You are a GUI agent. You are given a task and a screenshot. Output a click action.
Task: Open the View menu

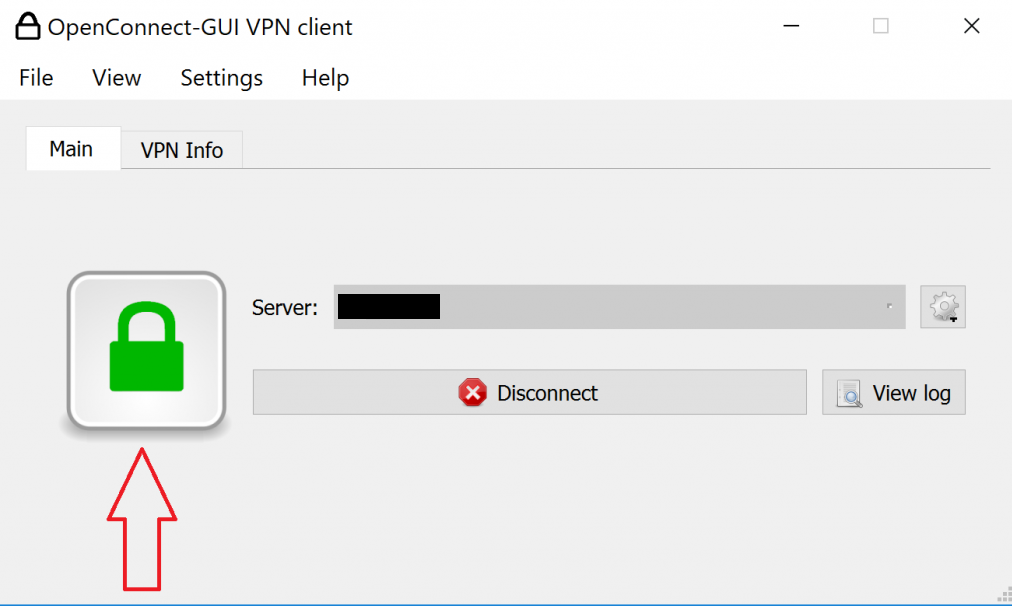point(116,78)
